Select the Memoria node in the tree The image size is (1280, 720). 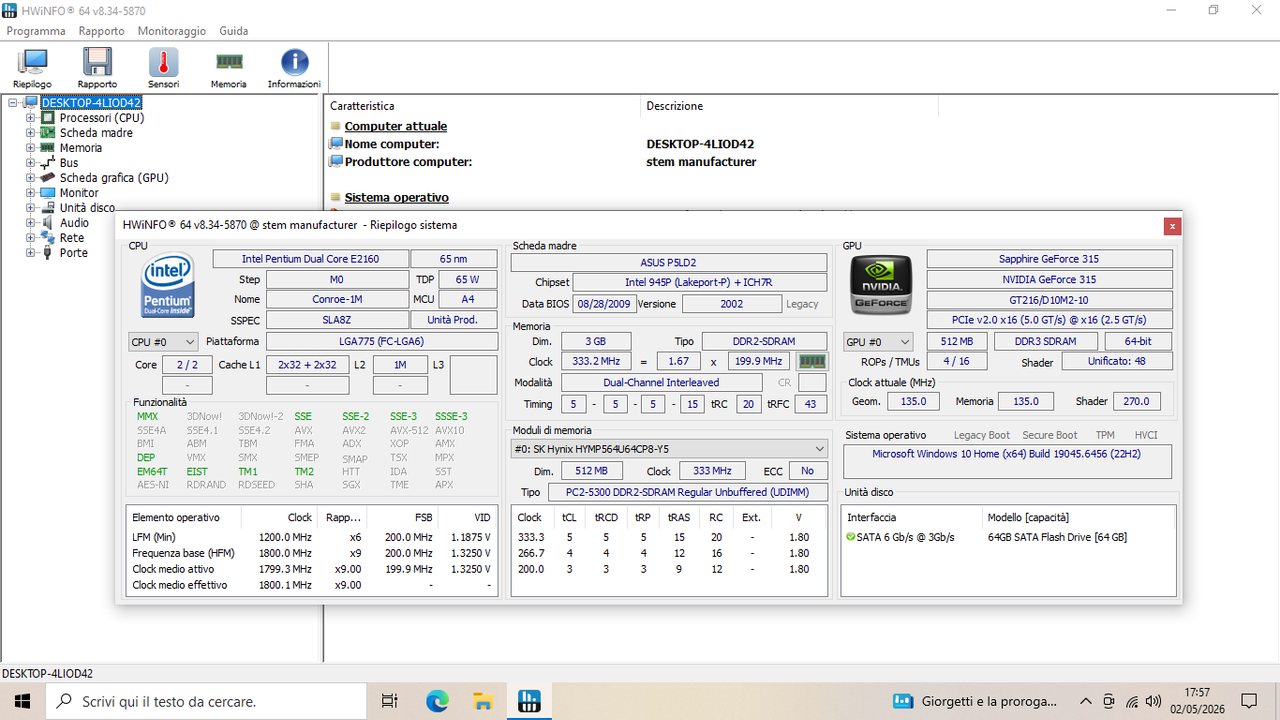point(81,148)
